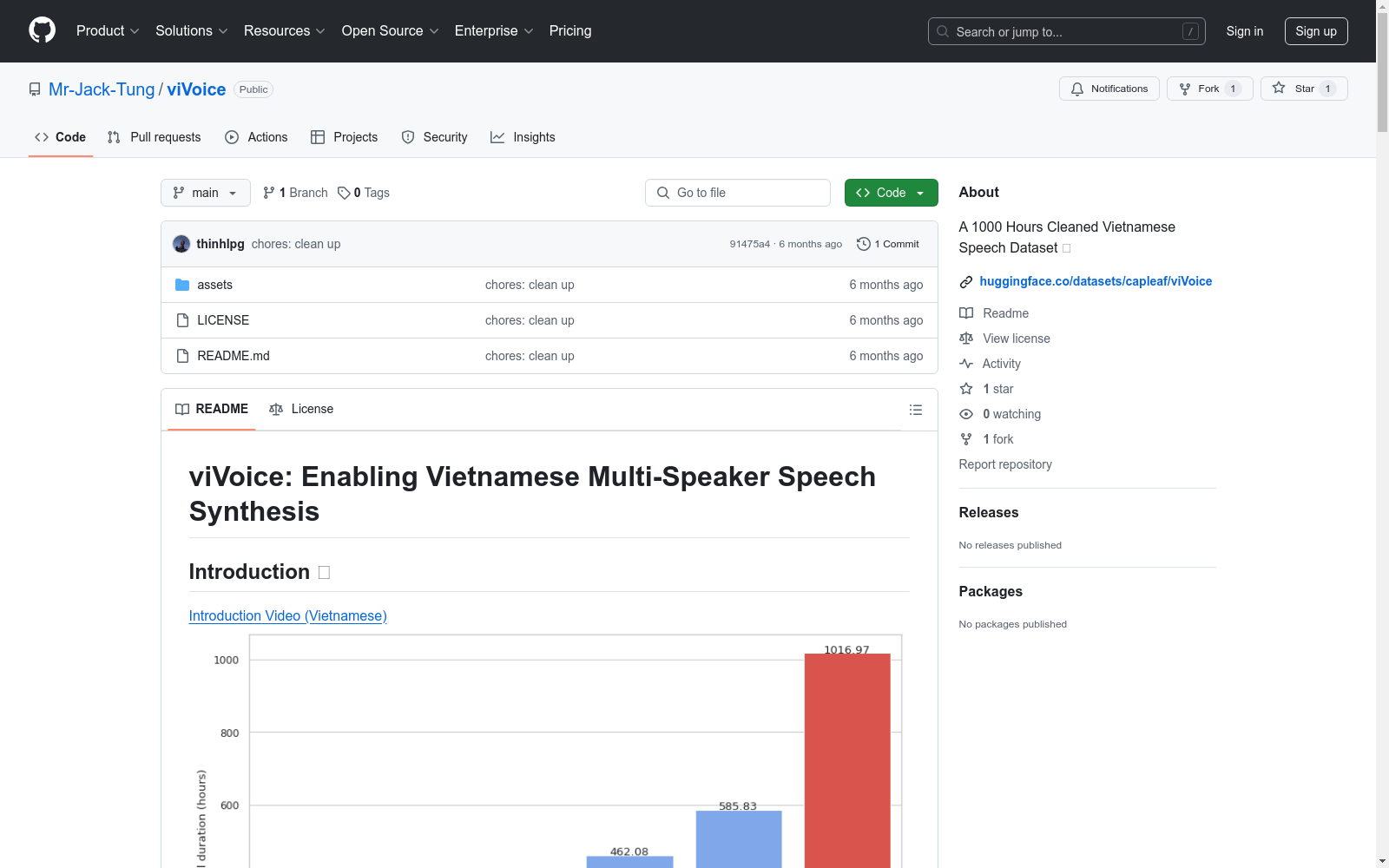
Task: Select the README tab in file viewer
Action: 212,409
